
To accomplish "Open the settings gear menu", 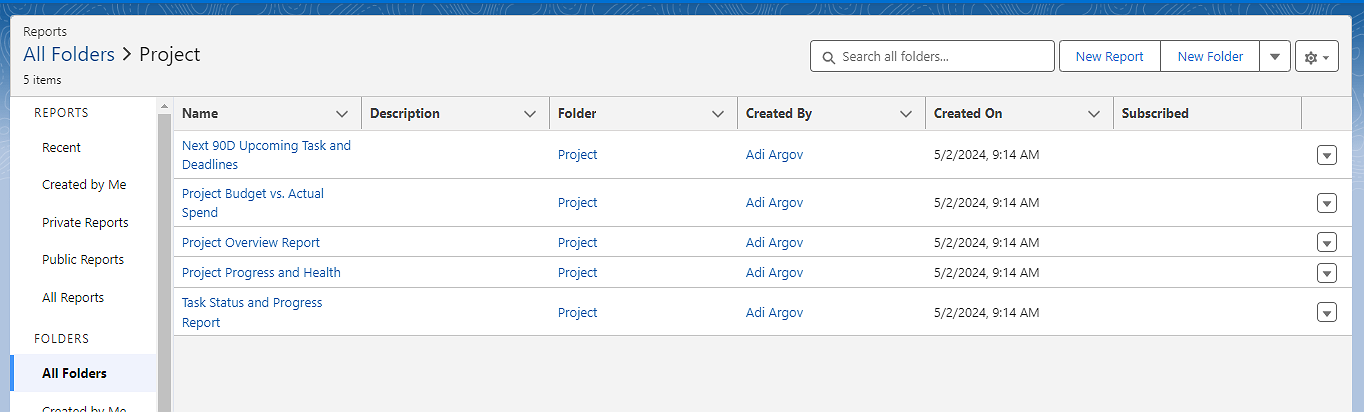I will coord(1316,57).
